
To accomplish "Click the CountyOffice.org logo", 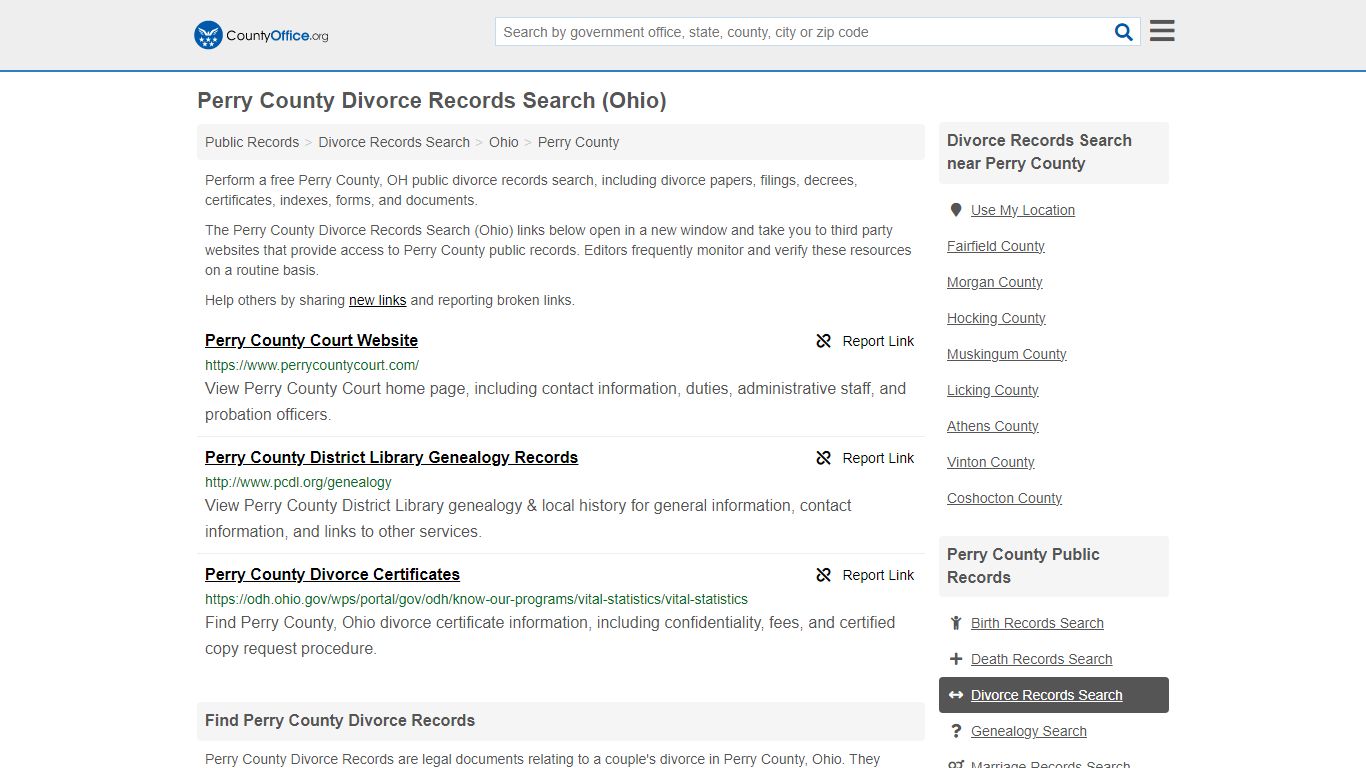I will tap(261, 35).
